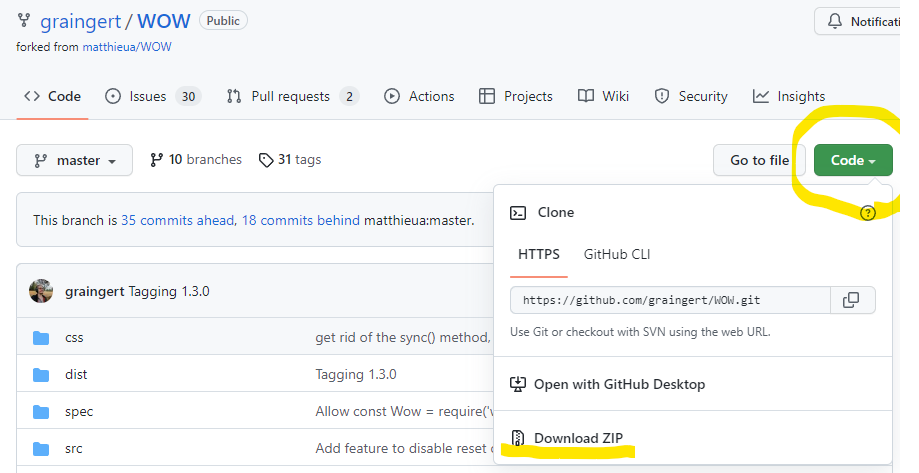Open the Wiki tab

coord(603,96)
